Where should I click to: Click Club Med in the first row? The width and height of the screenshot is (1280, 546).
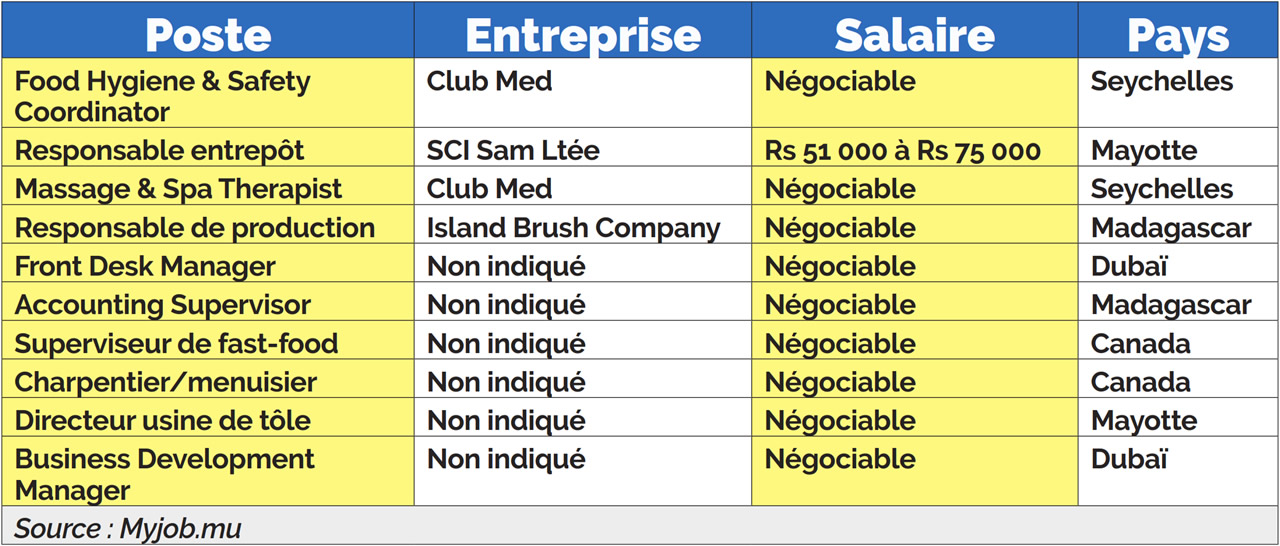click(489, 82)
